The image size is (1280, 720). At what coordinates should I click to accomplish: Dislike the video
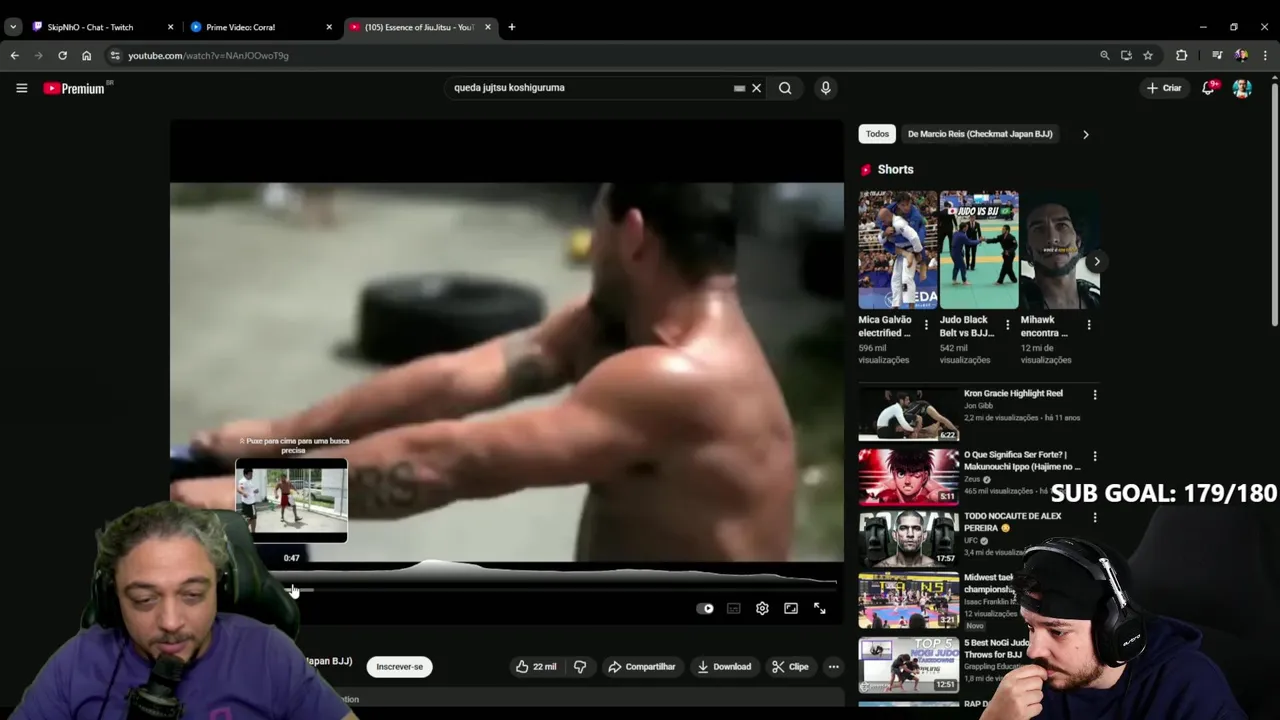point(580,666)
